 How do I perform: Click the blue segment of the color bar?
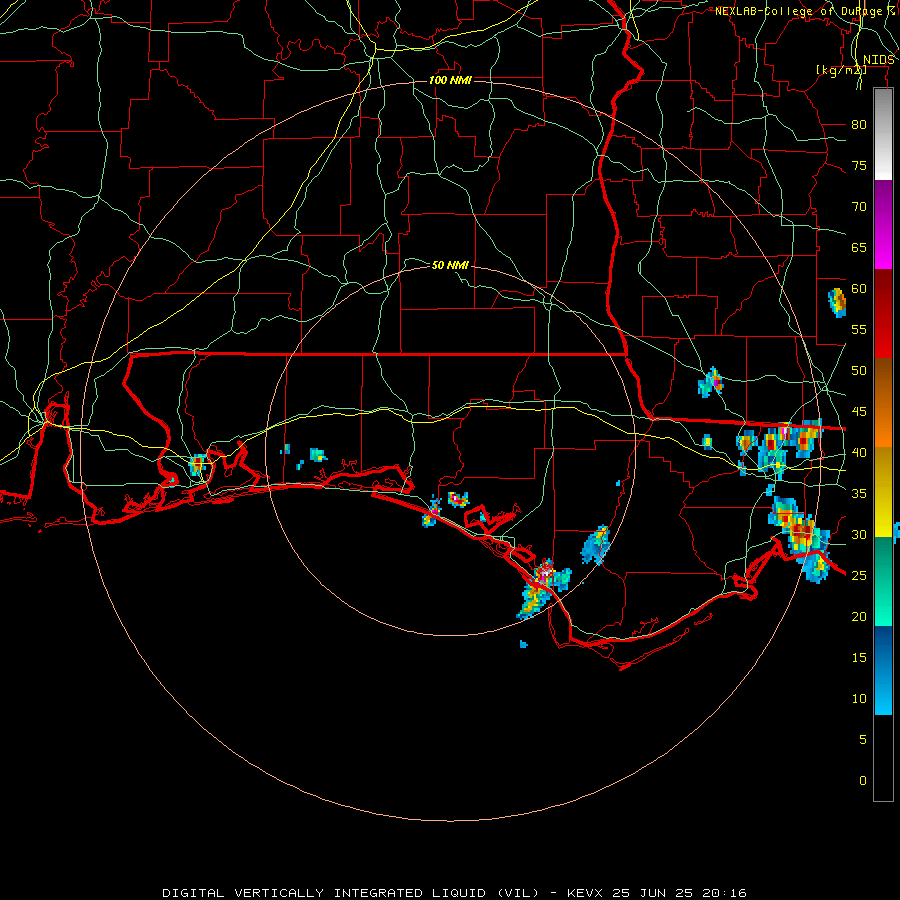pos(883,670)
